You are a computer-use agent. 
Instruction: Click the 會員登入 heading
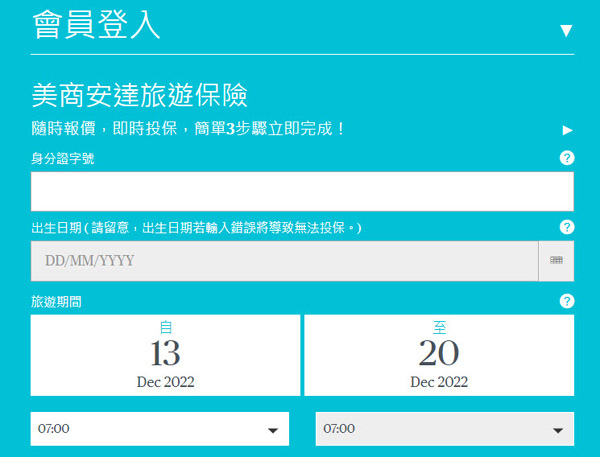click(x=96, y=24)
